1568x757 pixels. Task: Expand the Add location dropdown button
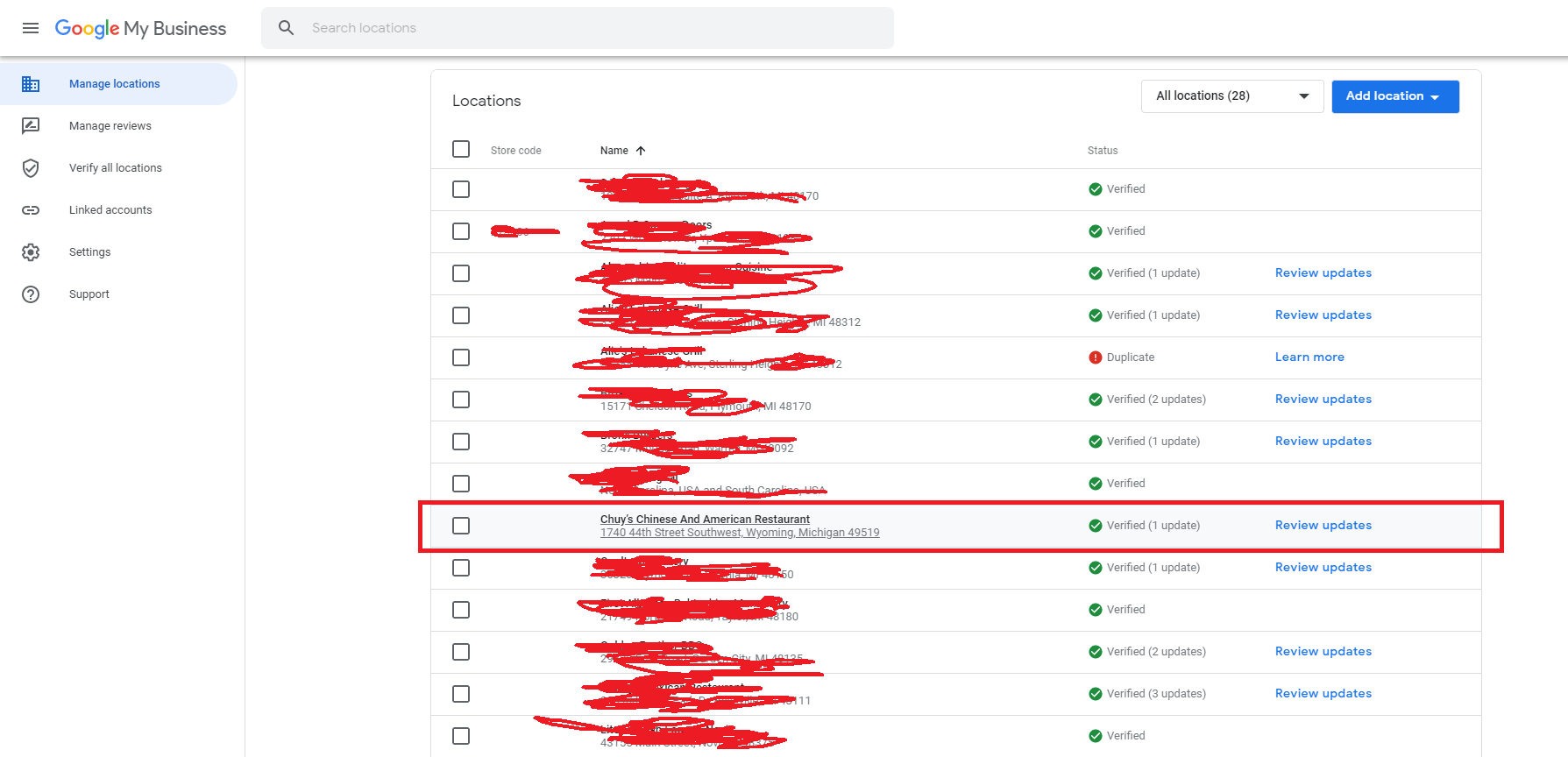1394,96
